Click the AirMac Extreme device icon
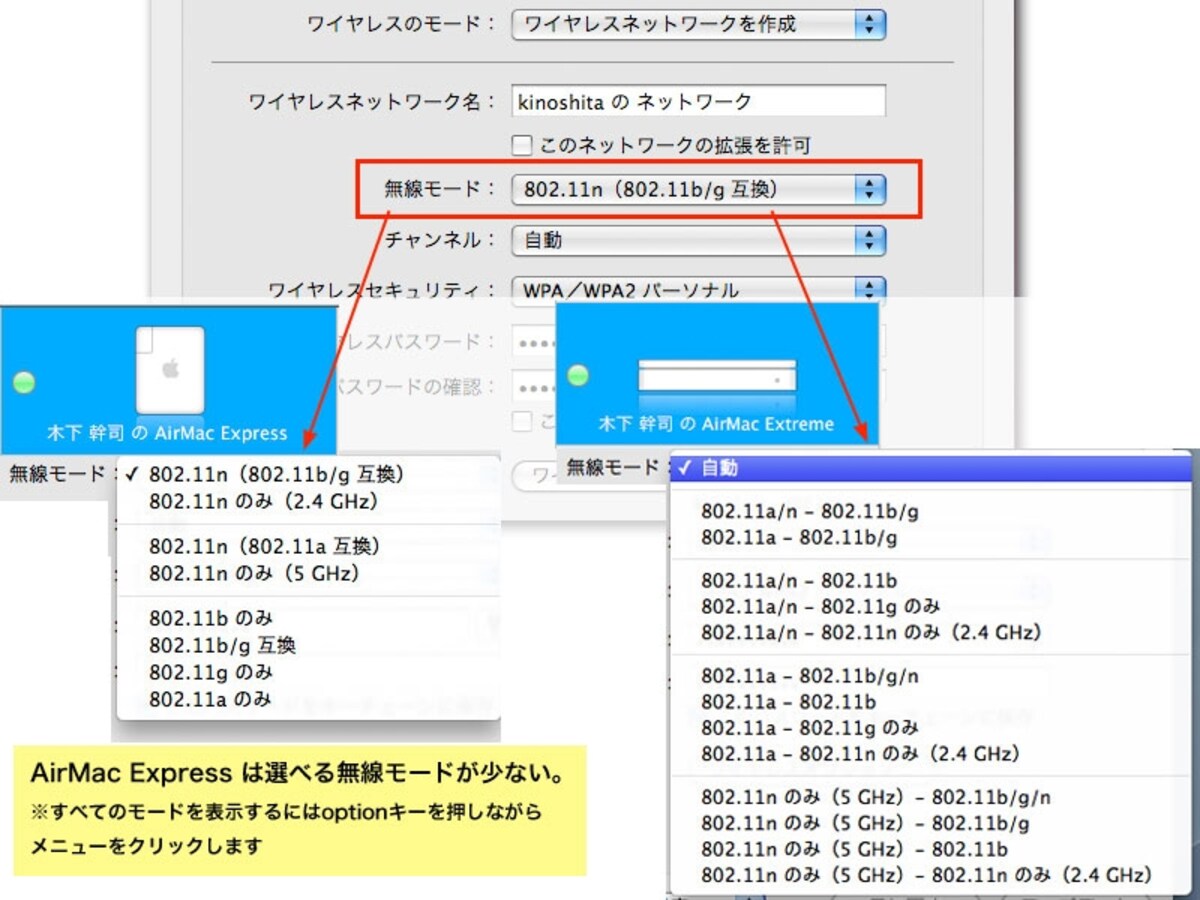The image size is (1200, 900). point(717,375)
